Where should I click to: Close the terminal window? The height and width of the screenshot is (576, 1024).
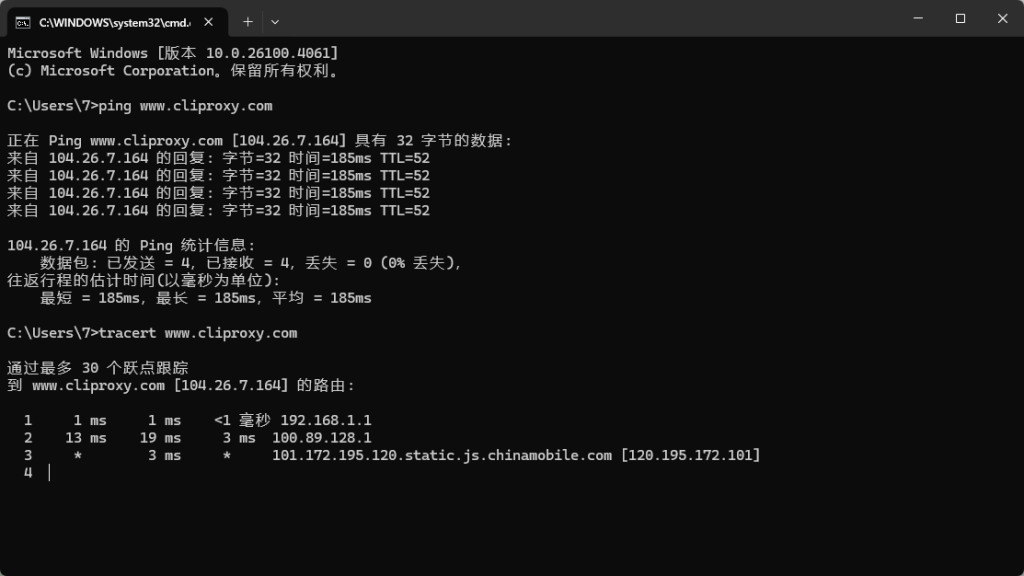(x=1002, y=18)
